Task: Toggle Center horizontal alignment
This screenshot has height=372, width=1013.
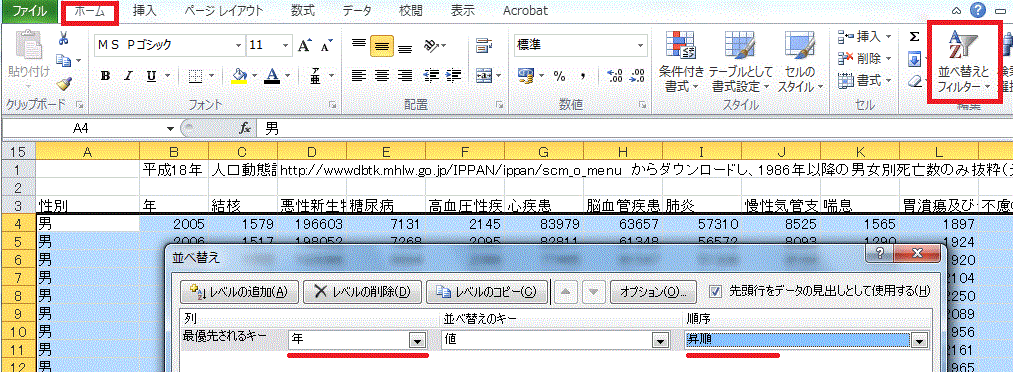Action: [382, 76]
